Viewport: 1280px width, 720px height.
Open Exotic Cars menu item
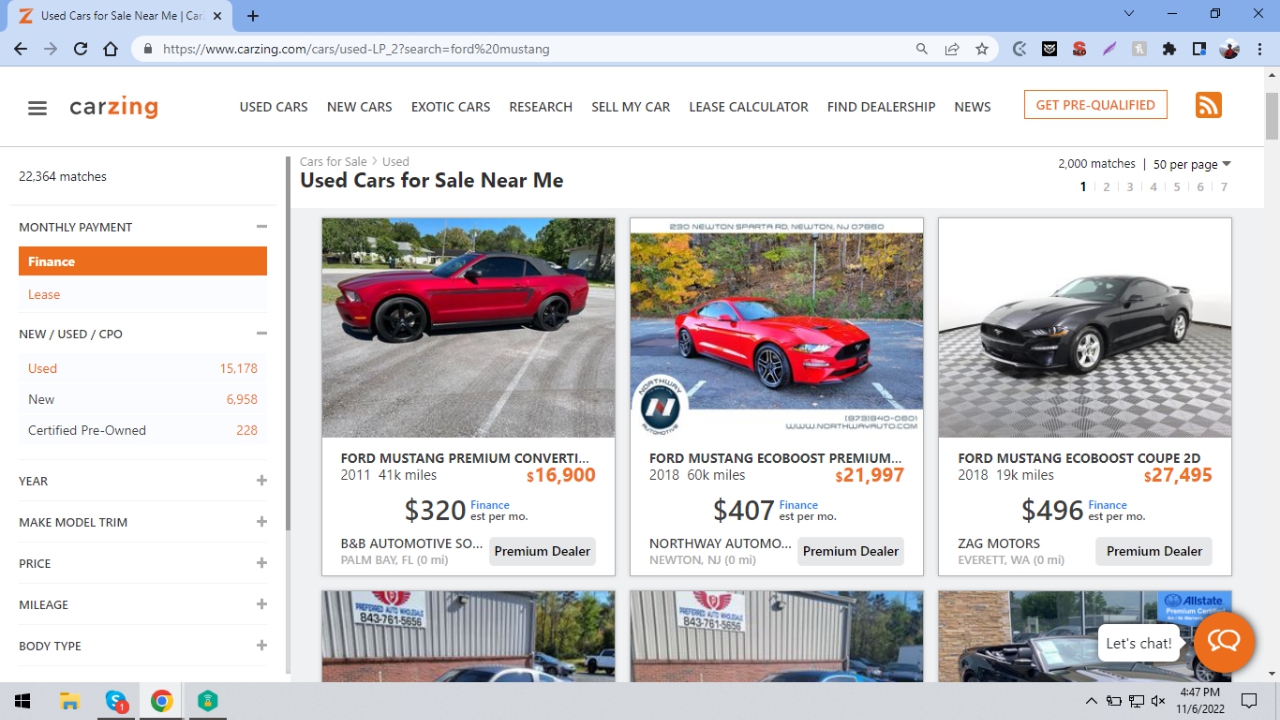[x=450, y=106]
